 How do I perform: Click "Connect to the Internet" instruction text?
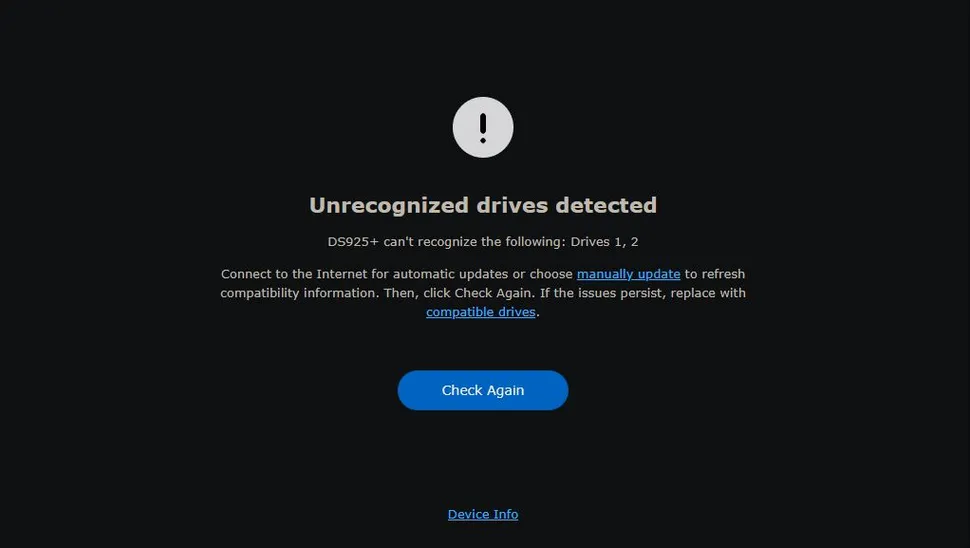click(294, 274)
